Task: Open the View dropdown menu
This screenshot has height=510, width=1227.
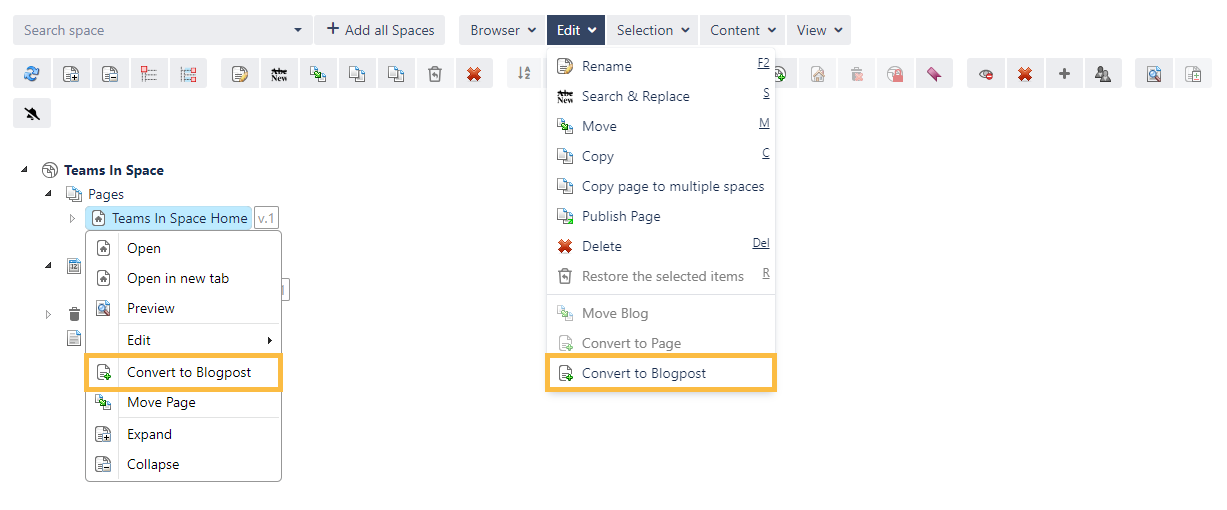Action: point(818,30)
